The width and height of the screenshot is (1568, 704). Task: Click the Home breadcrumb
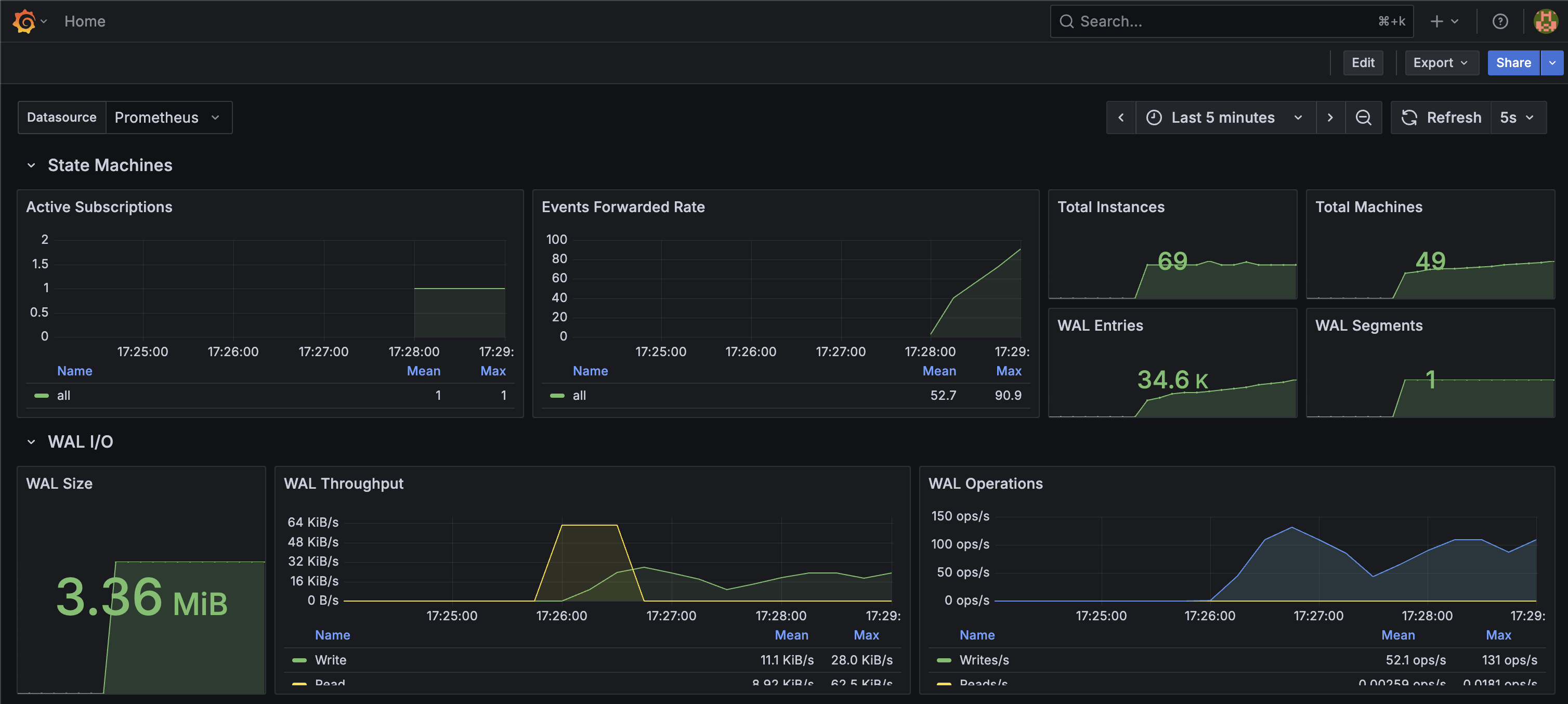(x=85, y=21)
